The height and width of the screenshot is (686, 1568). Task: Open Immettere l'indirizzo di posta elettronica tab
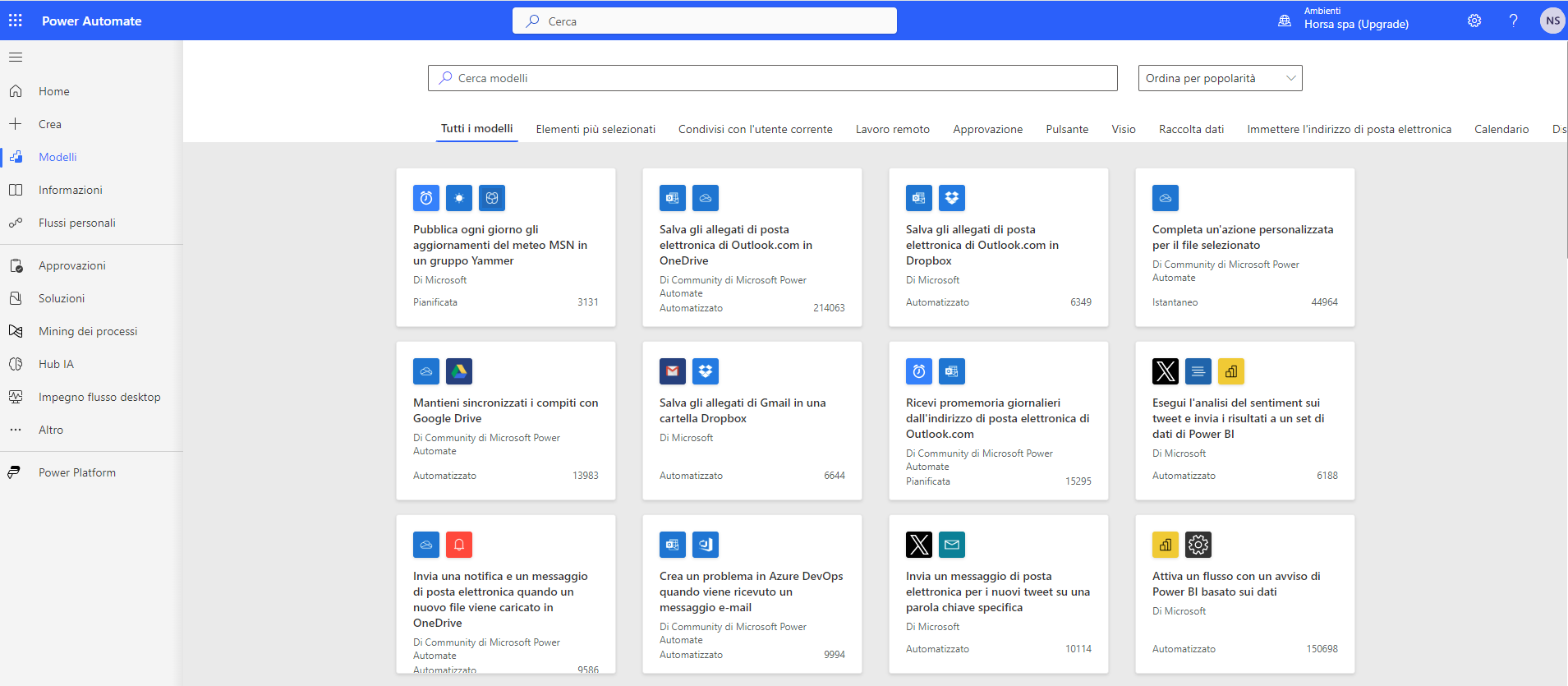[x=1349, y=129]
